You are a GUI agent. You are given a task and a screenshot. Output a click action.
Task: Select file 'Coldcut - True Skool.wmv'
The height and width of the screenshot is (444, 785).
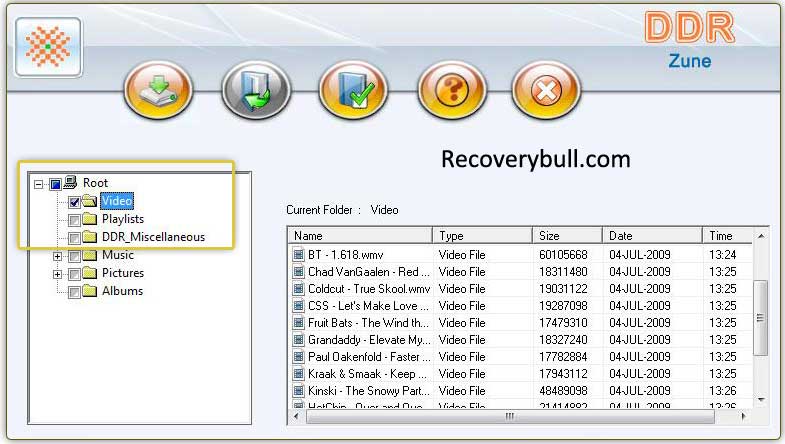pyautogui.click(x=369, y=289)
